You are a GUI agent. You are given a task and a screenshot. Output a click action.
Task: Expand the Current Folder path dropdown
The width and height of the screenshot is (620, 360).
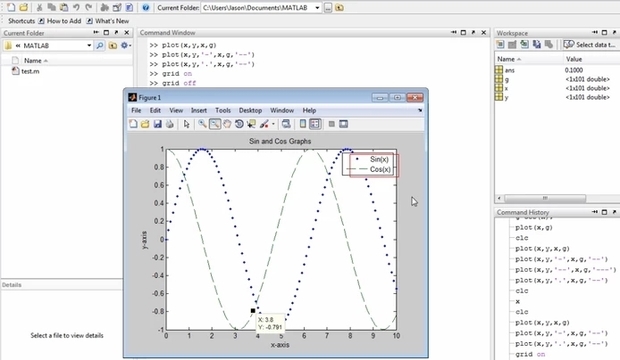317,8
